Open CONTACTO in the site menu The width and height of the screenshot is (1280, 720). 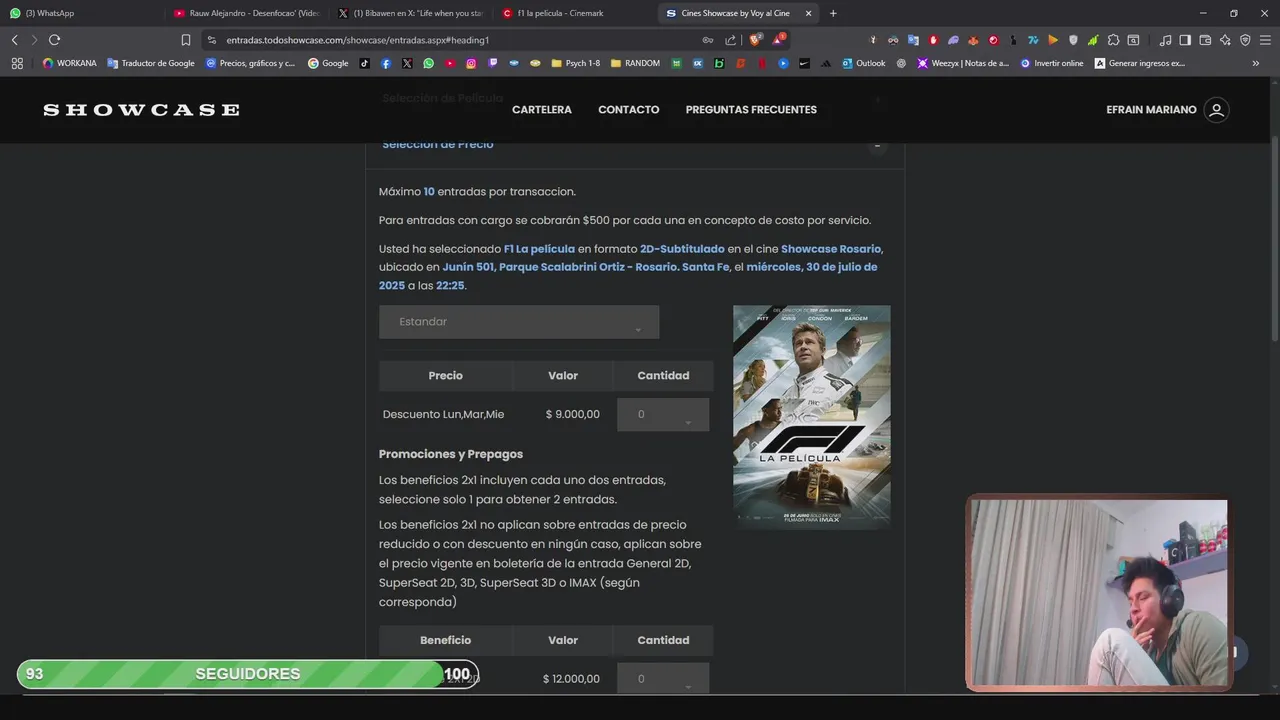629,110
